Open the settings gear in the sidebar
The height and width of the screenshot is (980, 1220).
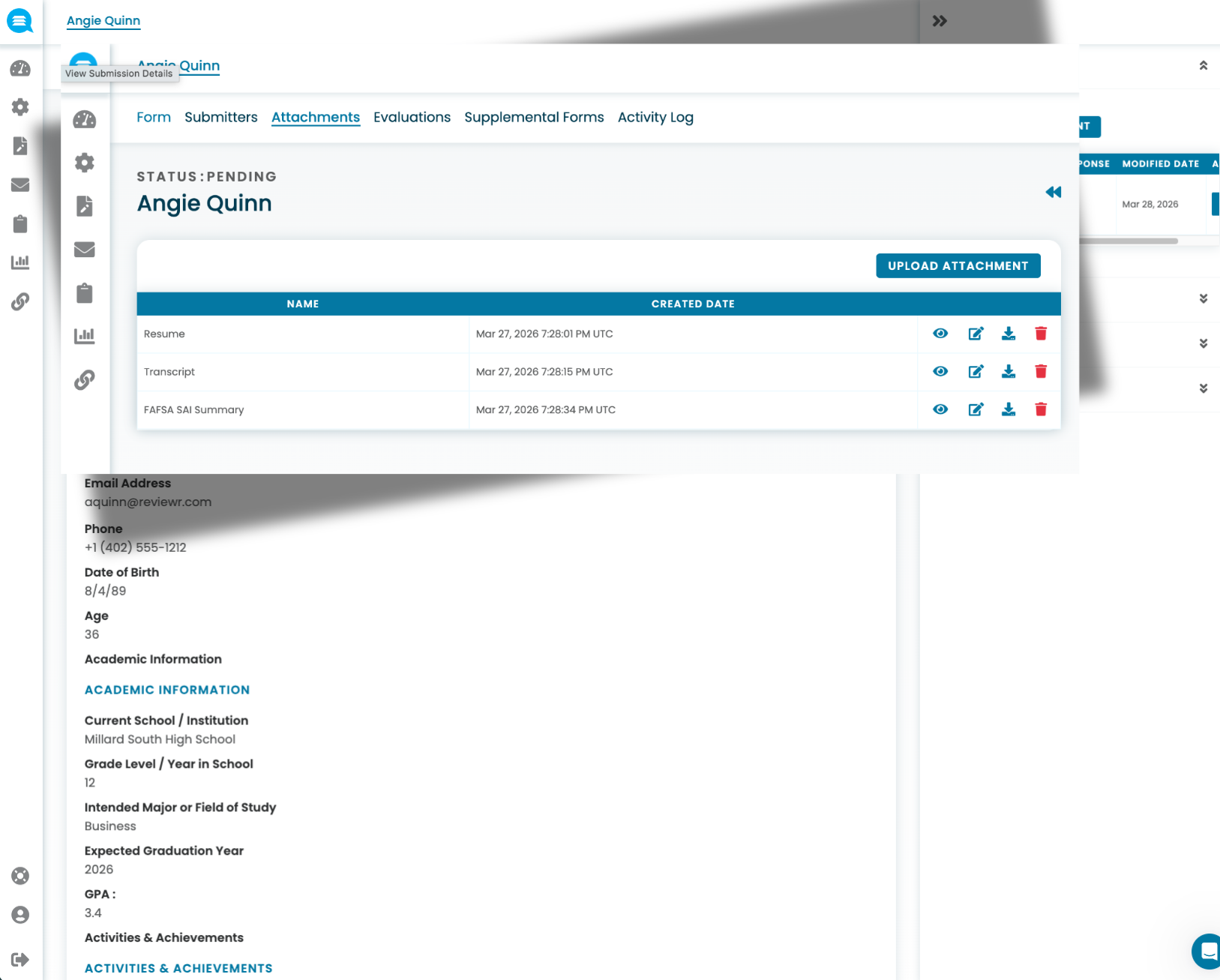click(20, 106)
